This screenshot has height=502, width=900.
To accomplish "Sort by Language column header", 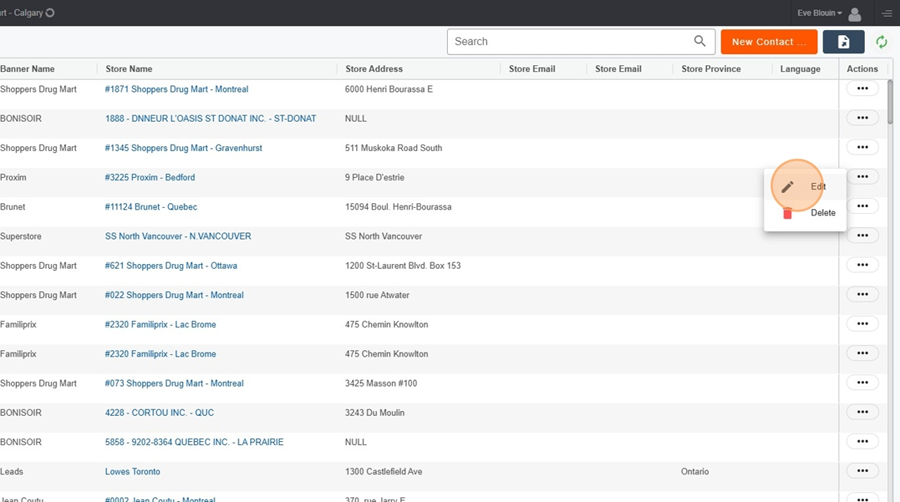I will point(800,69).
